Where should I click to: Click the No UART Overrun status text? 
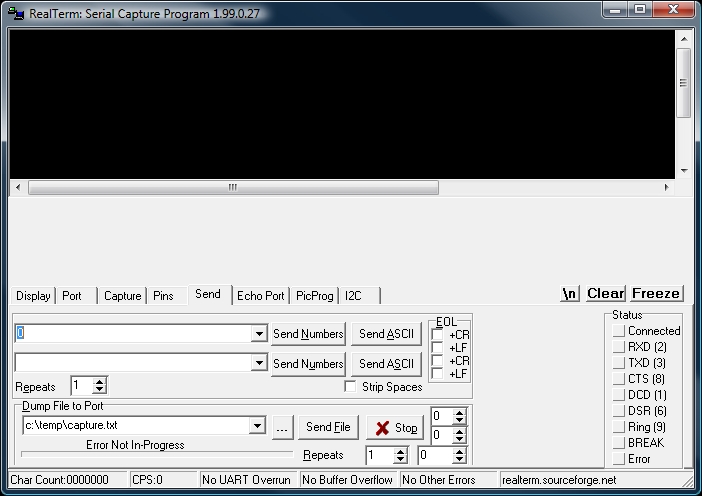pyautogui.click(x=246, y=480)
